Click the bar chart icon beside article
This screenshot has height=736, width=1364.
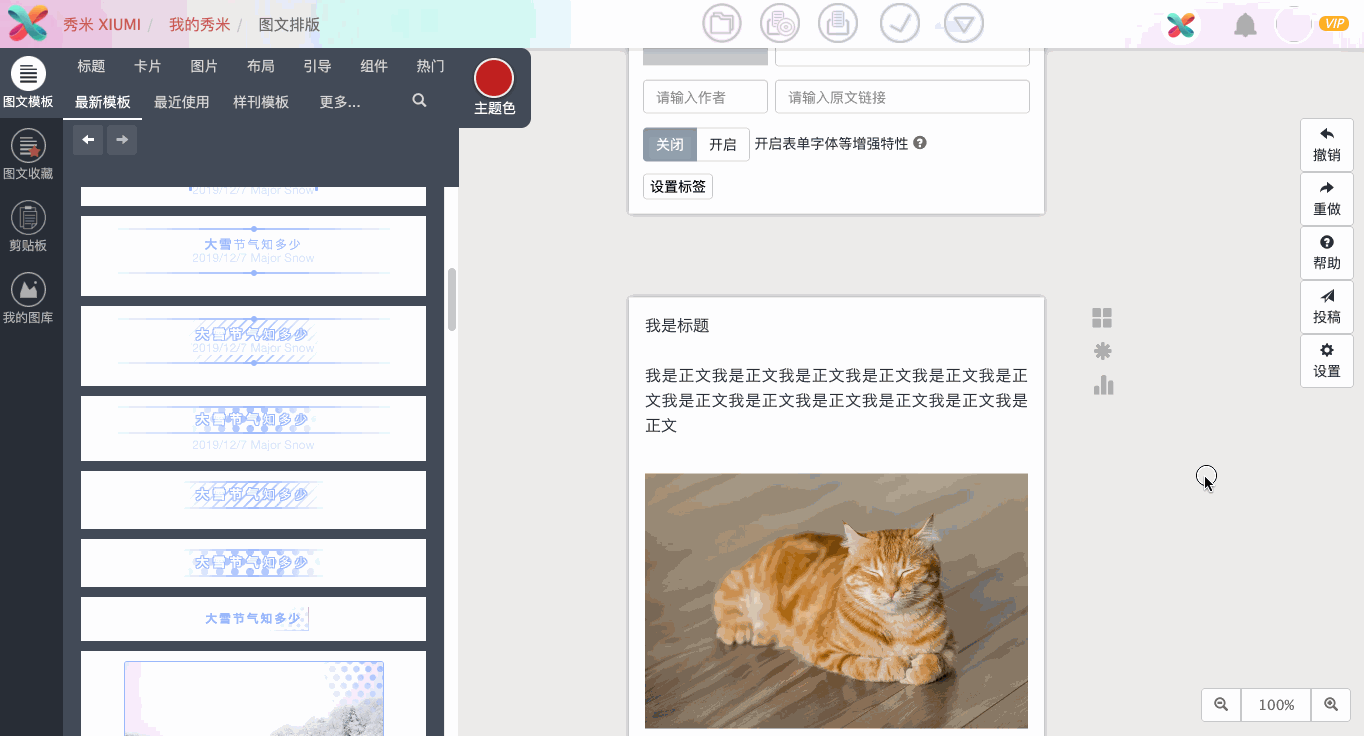1103,385
